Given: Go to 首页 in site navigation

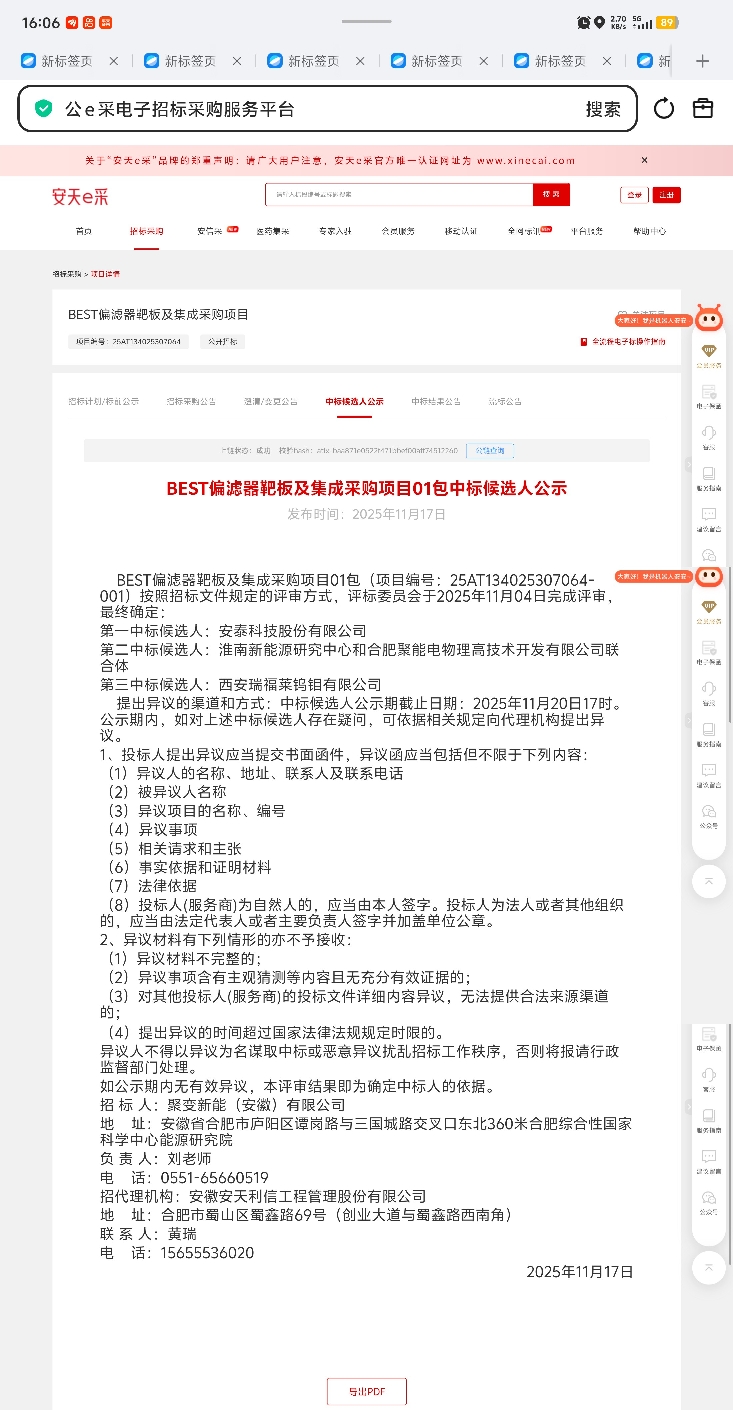Looking at the screenshot, I should pyautogui.click(x=83, y=231).
